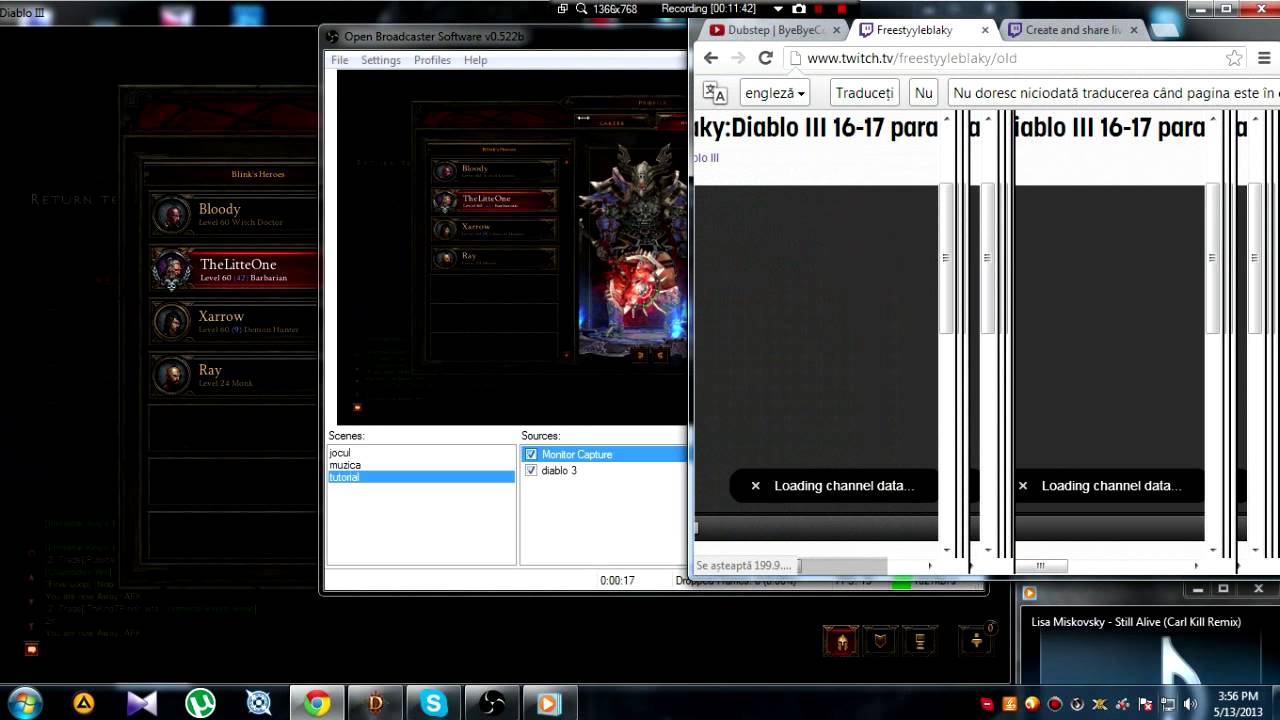Screen dimensions: 1280x720
Task: Select hero 'Xarrow' Demon Hunter in Diablo III
Action: [233, 322]
